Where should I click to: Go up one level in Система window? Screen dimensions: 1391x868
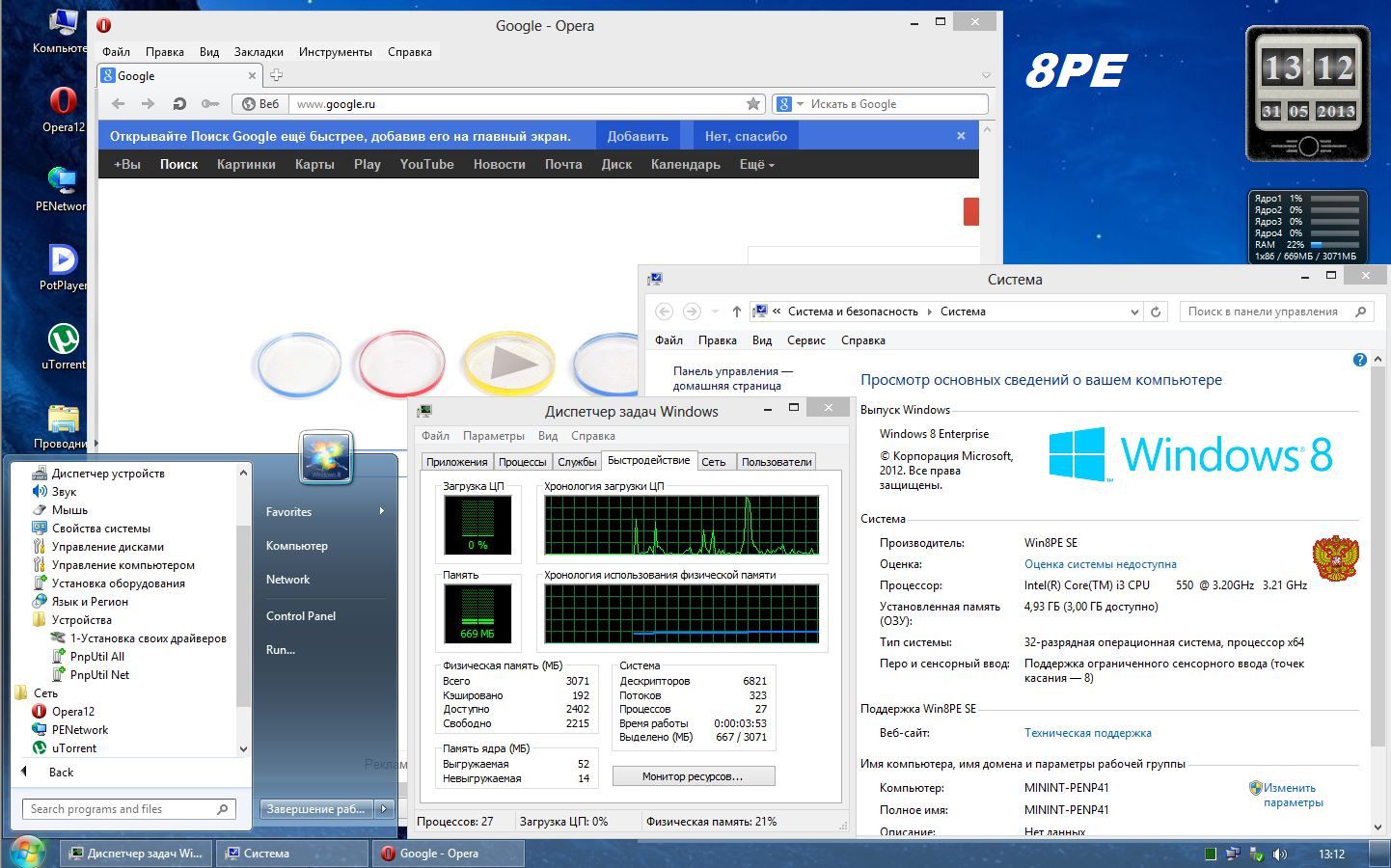(x=736, y=312)
